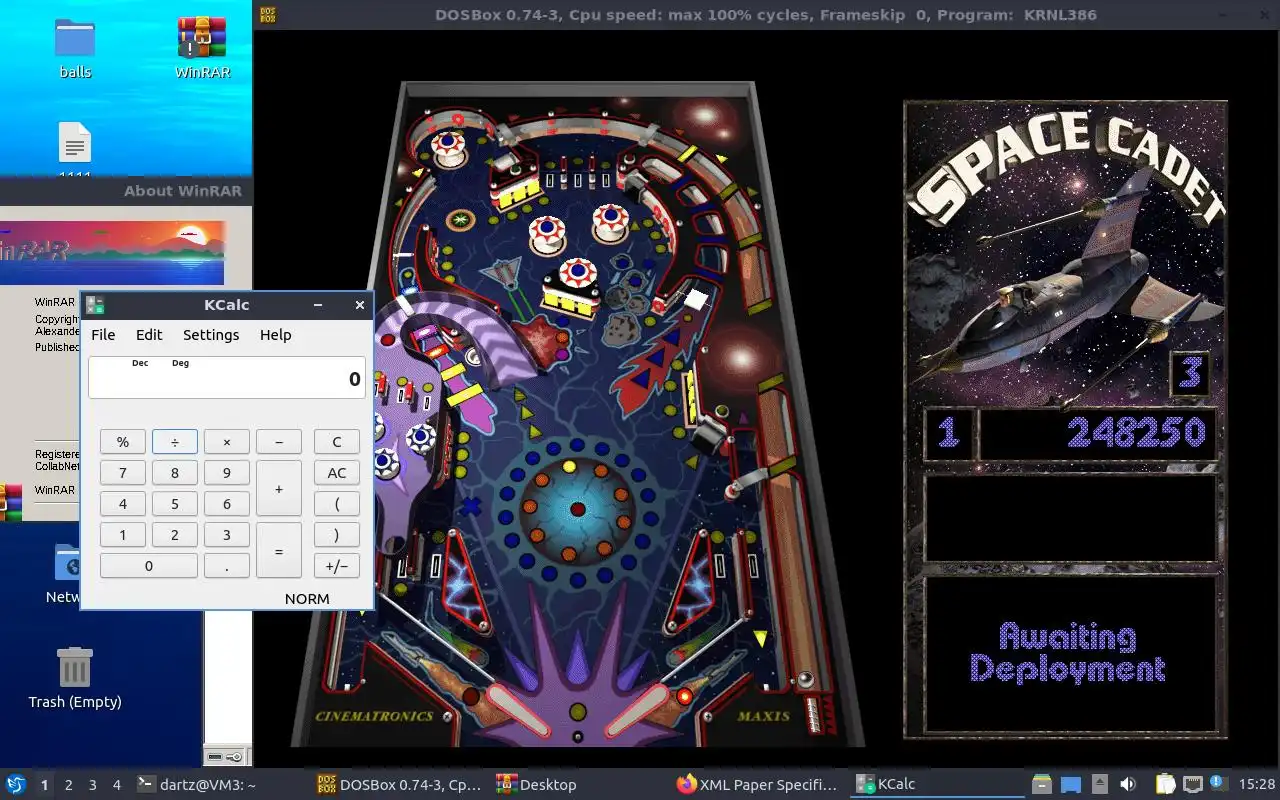Click the clock showing 15:28

[x=1256, y=784]
